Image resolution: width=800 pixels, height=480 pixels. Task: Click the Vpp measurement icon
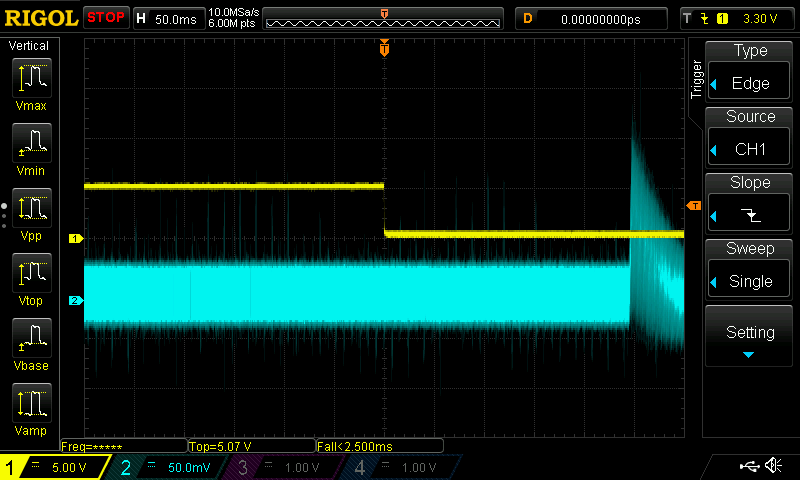(31, 214)
